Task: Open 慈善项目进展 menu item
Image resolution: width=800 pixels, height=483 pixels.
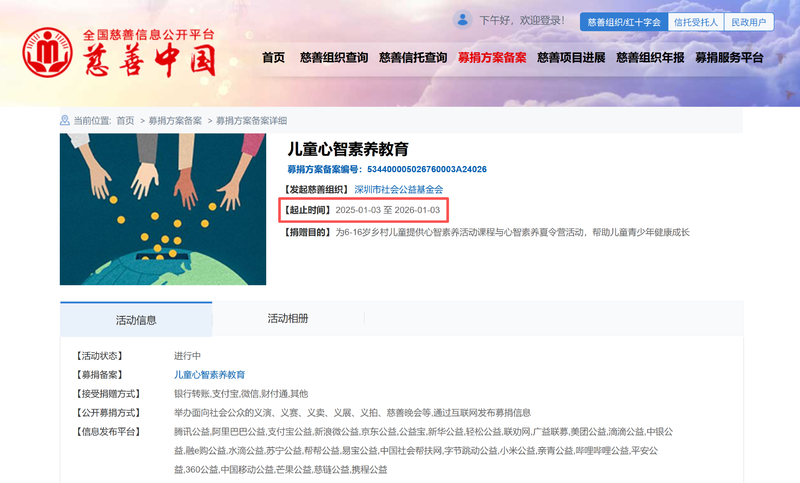Action: click(571, 58)
